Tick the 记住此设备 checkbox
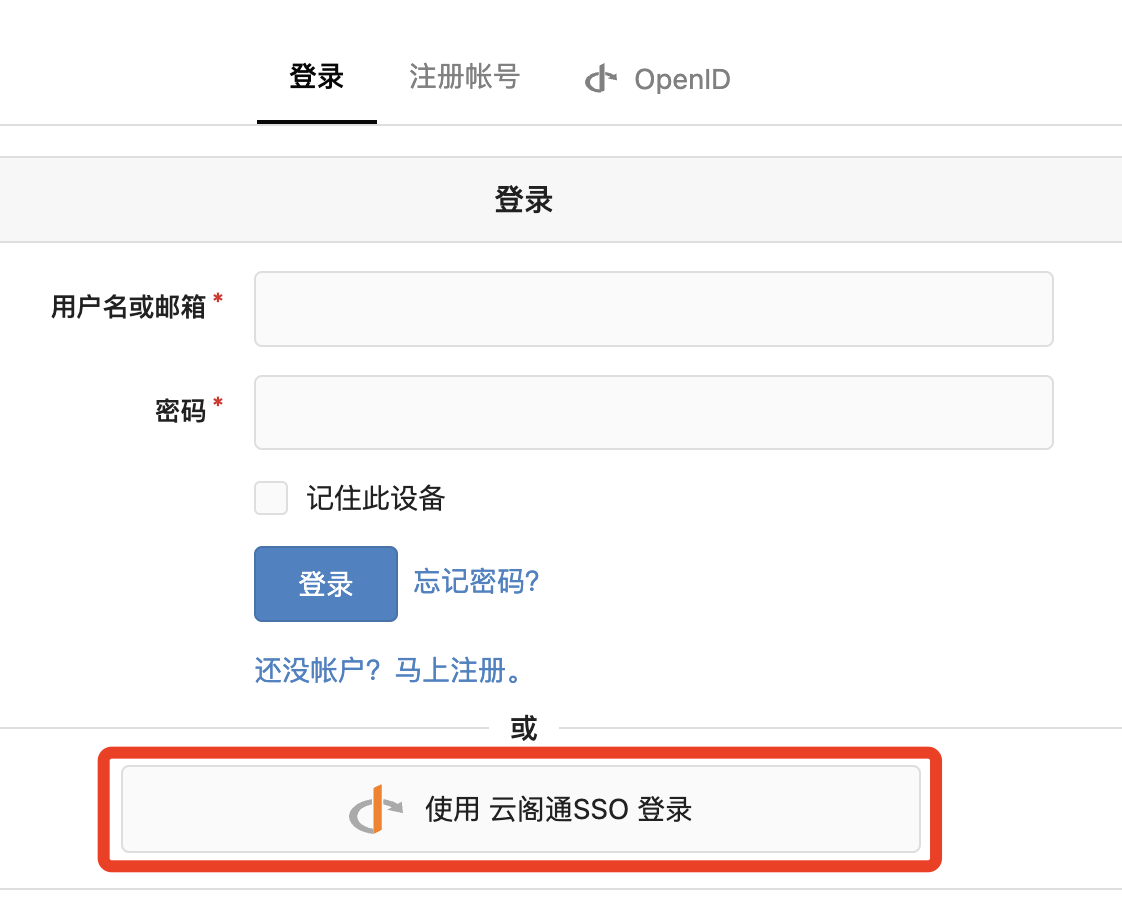 click(x=271, y=498)
